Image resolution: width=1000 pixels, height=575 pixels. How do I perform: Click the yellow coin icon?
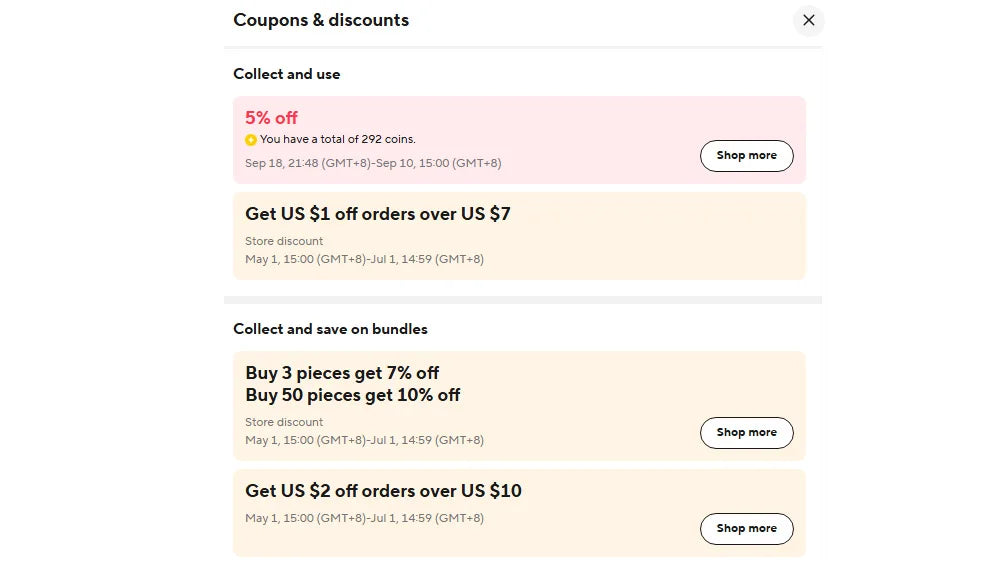251,140
